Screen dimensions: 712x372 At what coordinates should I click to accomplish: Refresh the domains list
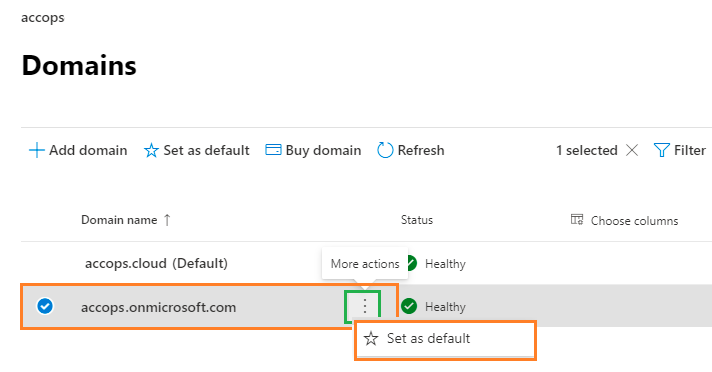(410, 150)
